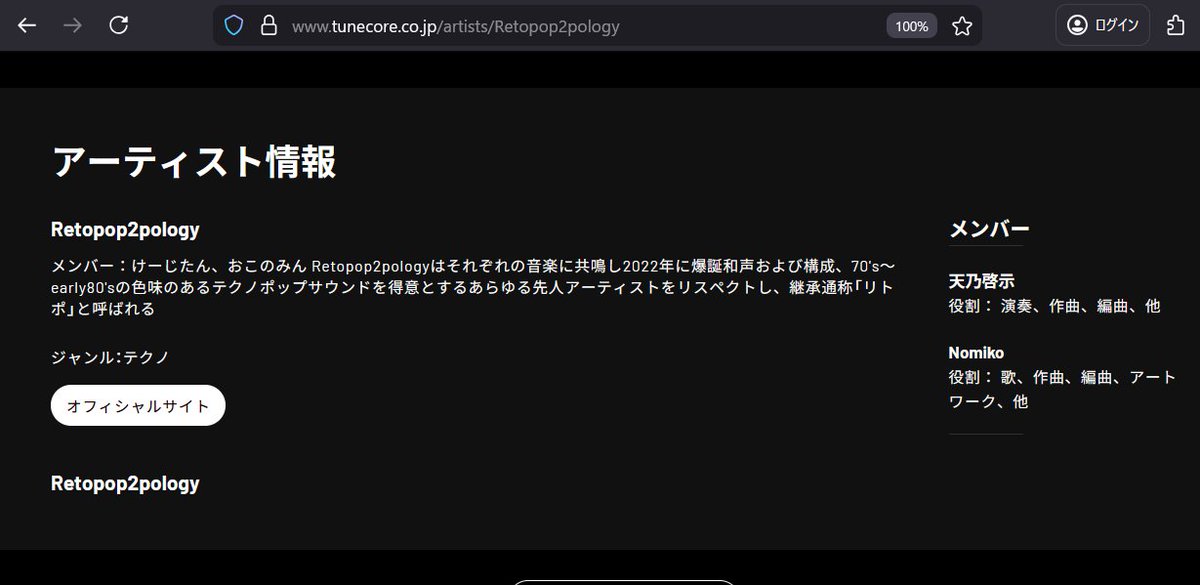Click the アーティスト情報 heading
The image size is (1200, 585).
click(x=194, y=161)
